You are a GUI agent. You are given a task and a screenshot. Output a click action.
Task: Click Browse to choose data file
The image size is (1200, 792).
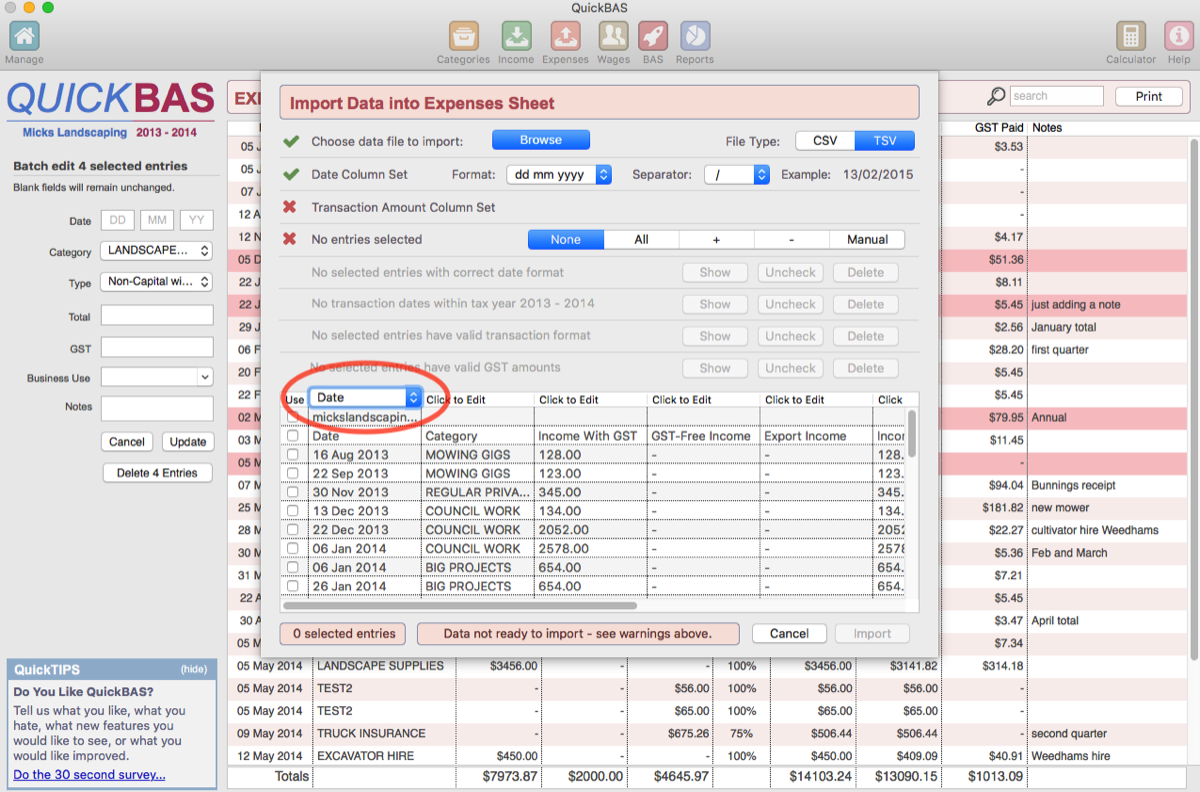click(540, 140)
